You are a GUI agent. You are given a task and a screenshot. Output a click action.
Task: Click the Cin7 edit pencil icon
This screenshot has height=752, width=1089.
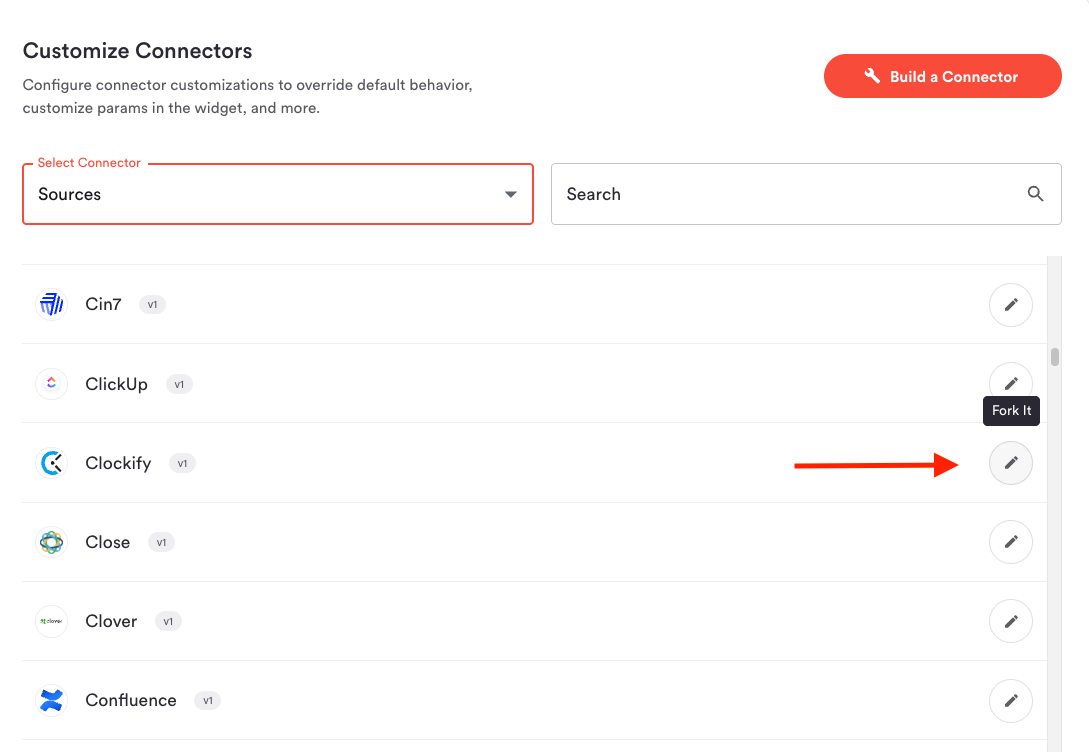[x=1011, y=305]
